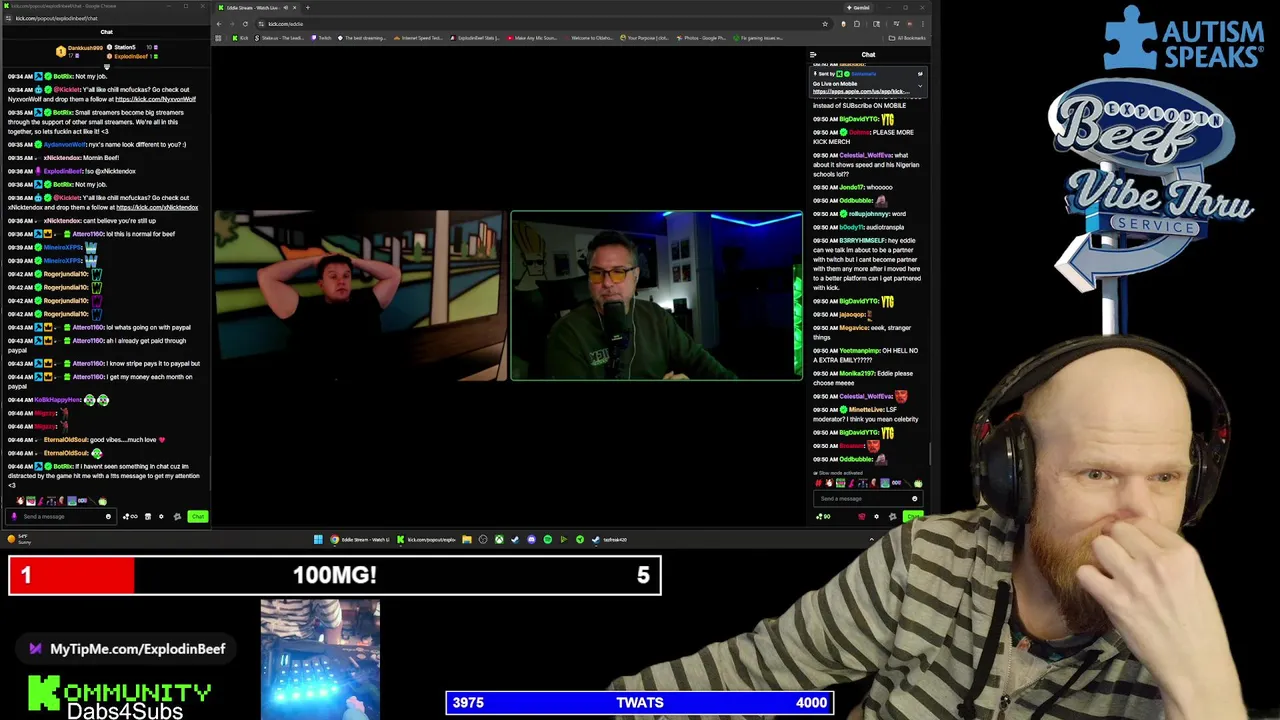The image size is (1280, 720).
Task: Open the All Bookmarks folder
Action: click(907, 38)
